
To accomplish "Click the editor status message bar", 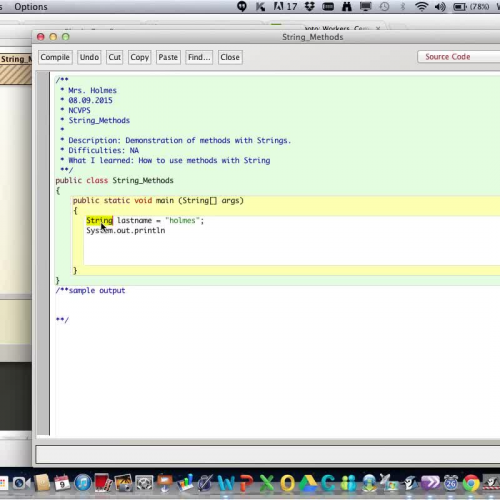I will coord(268,454).
